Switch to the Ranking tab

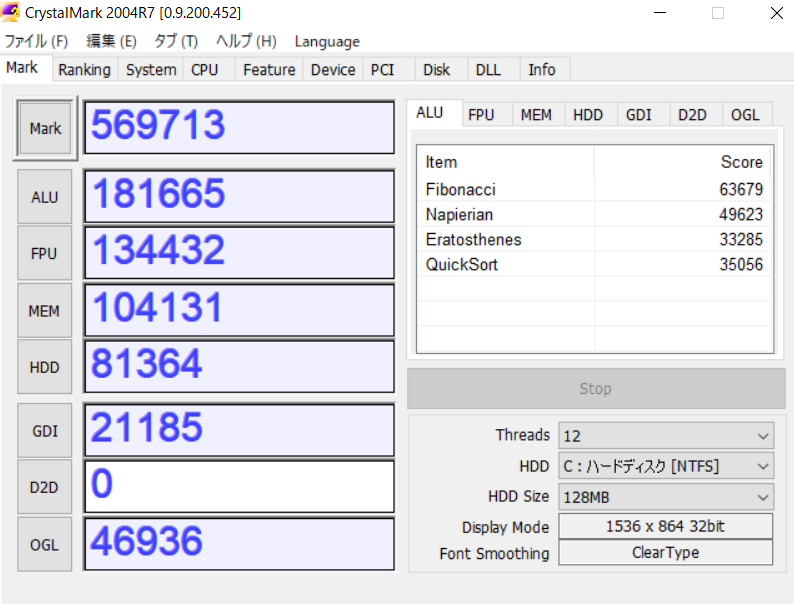pyautogui.click(x=84, y=69)
